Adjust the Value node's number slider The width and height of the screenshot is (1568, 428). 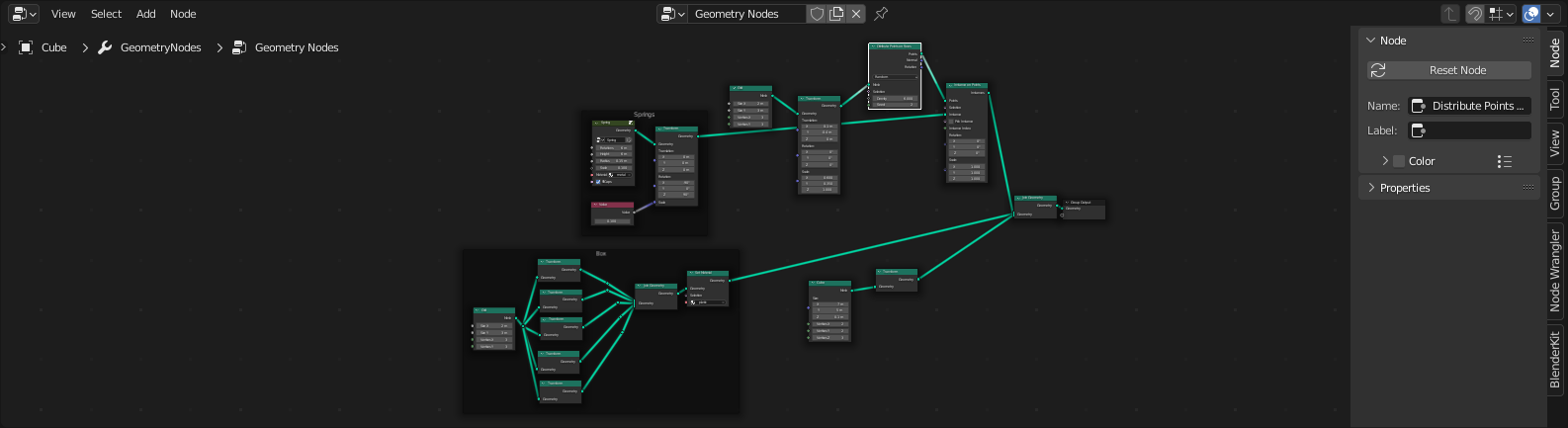(x=612, y=220)
